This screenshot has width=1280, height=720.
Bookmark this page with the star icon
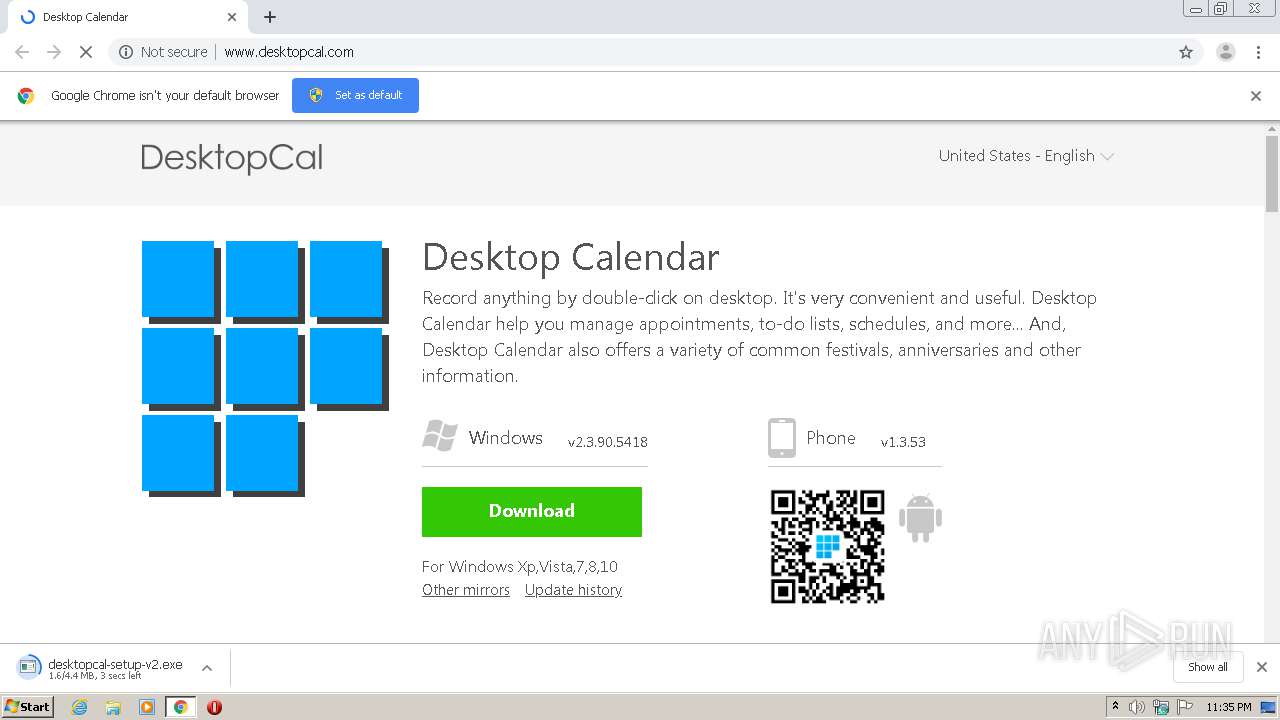click(x=1186, y=52)
